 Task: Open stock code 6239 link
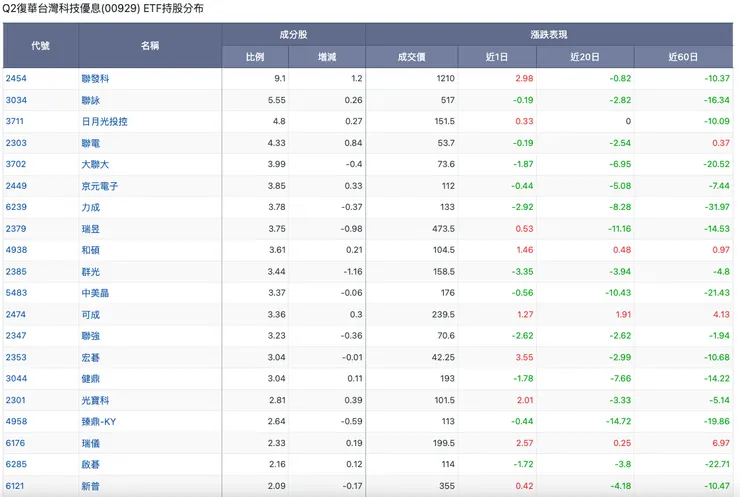(x=16, y=207)
